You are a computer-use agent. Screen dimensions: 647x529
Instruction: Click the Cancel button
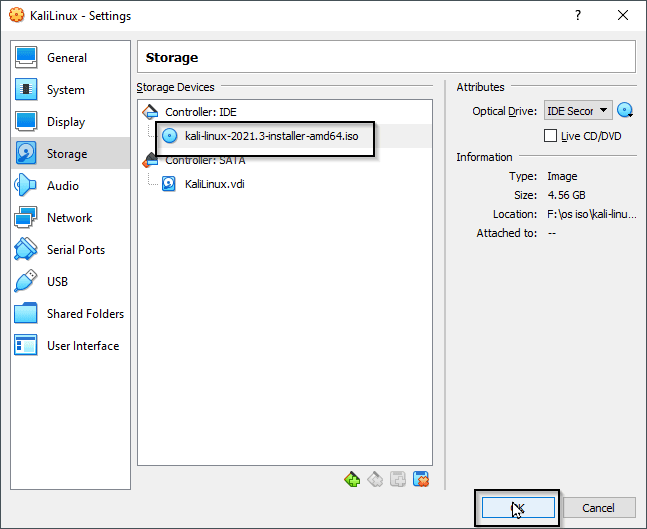pyautogui.click(x=598, y=508)
